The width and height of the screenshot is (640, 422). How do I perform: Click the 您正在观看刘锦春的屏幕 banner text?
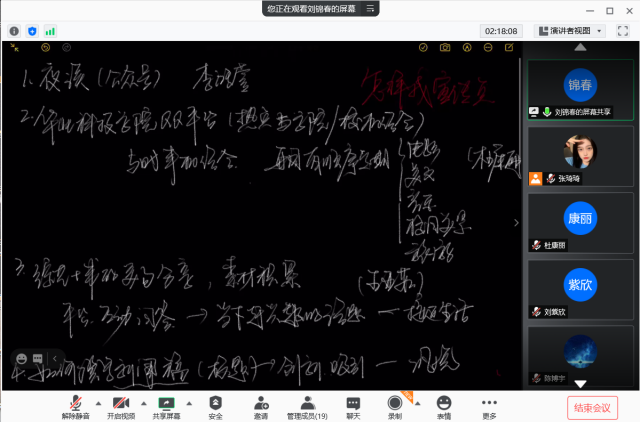tap(311, 9)
